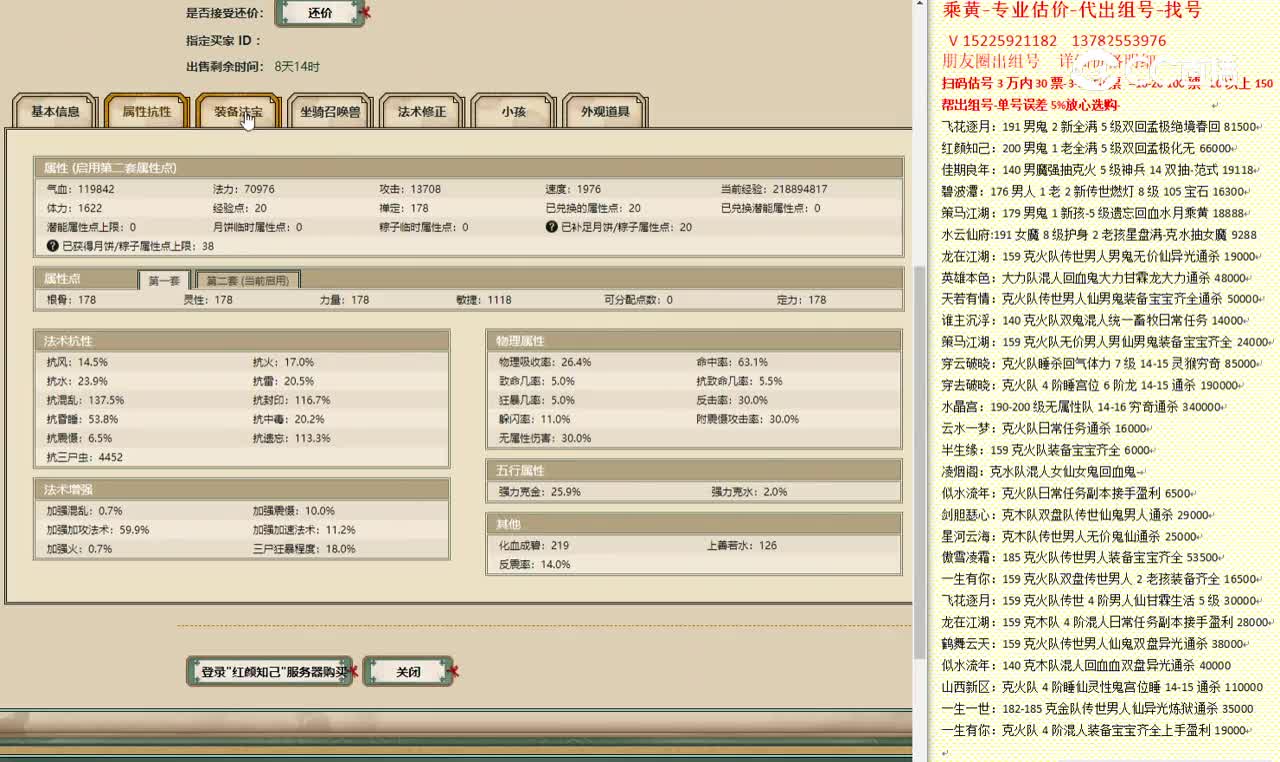Click the 一生一世 182-185 克金队 listing
This screenshot has height=762, width=1280.
coord(1097,709)
